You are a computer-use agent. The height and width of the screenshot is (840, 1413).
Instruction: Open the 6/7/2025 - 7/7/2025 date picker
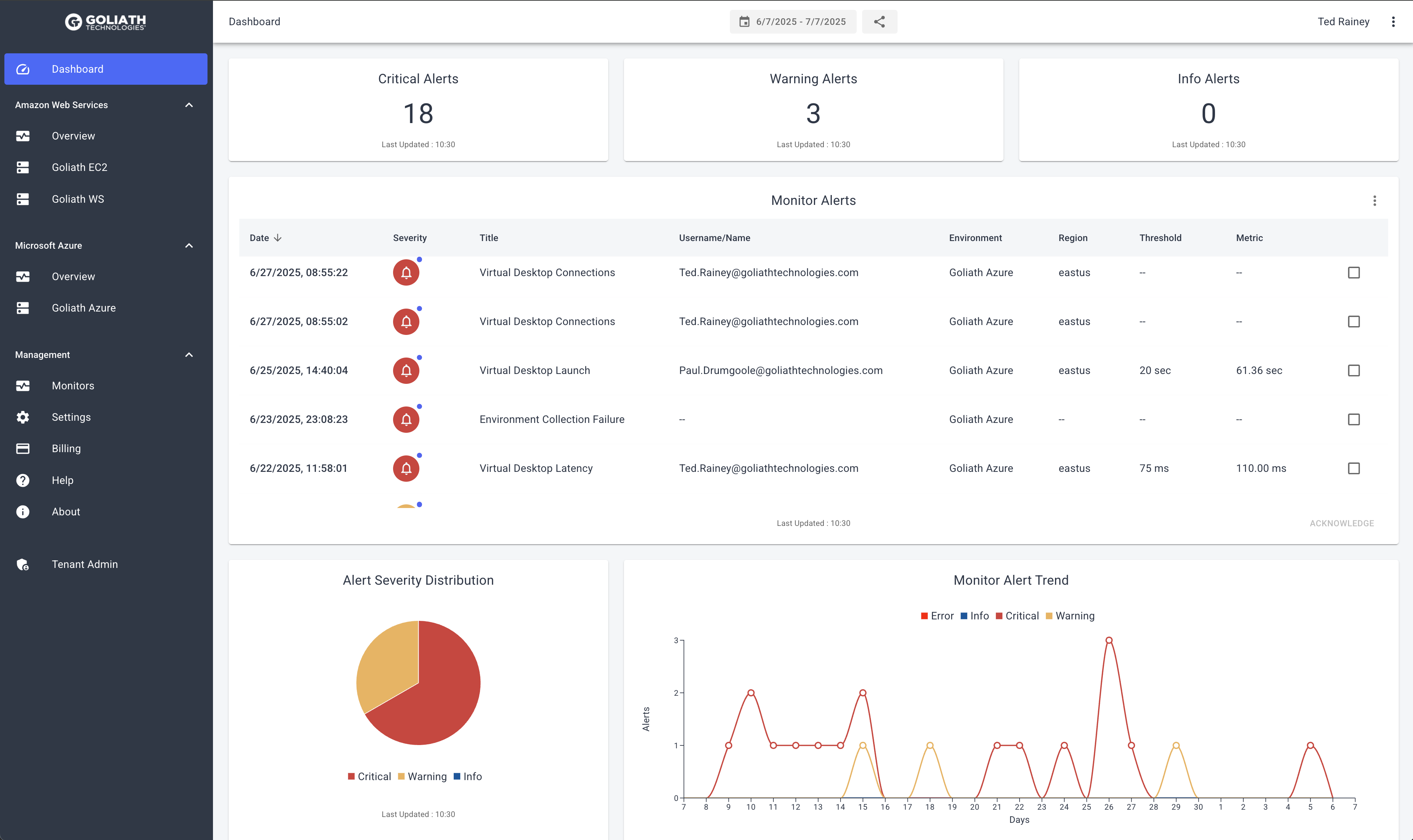(x=793, y=22)
